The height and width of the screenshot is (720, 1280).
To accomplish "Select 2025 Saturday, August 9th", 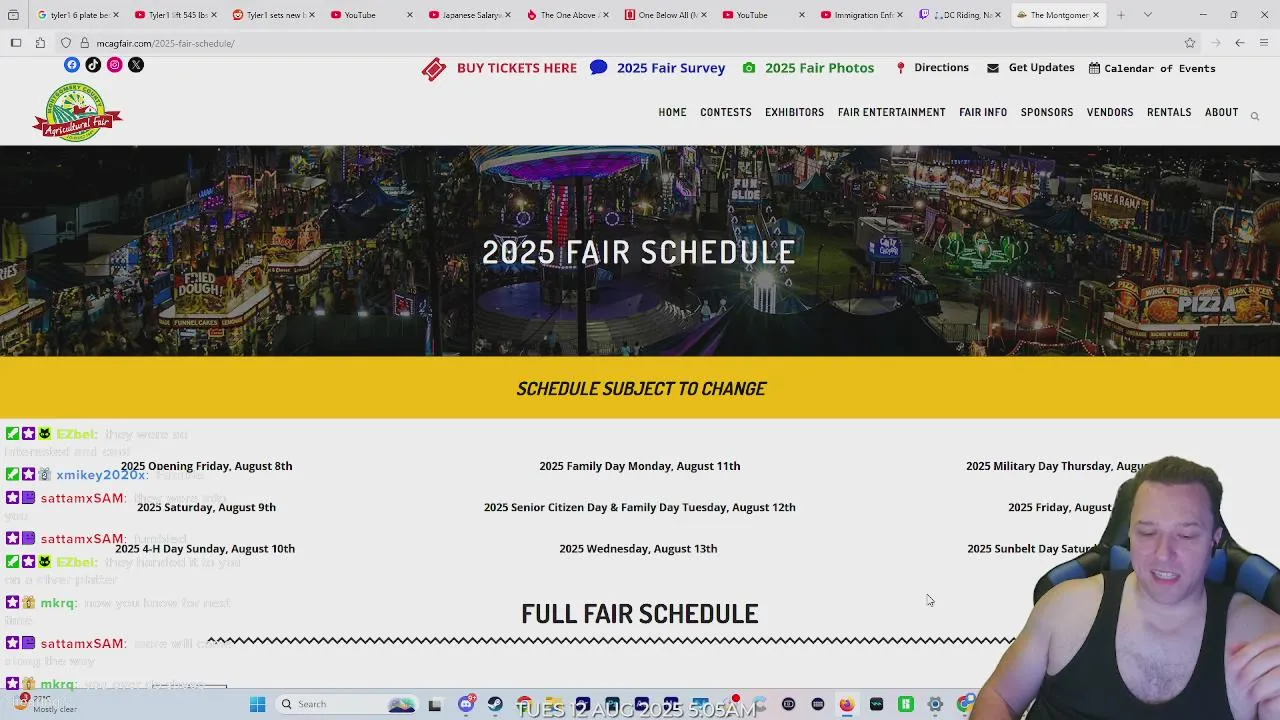I will tap(206, 507).
